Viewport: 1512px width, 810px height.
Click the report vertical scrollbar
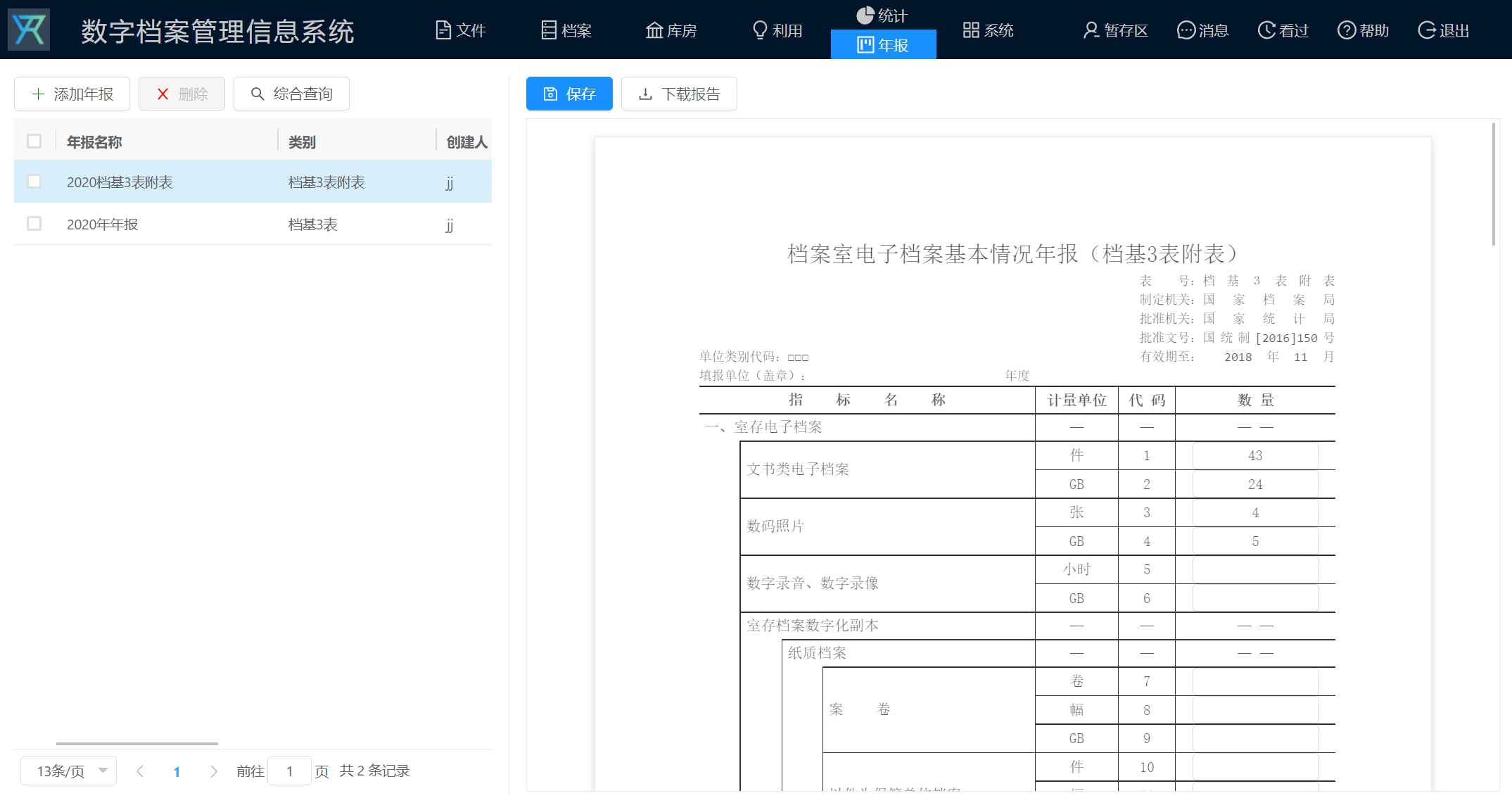[1493, 184]
